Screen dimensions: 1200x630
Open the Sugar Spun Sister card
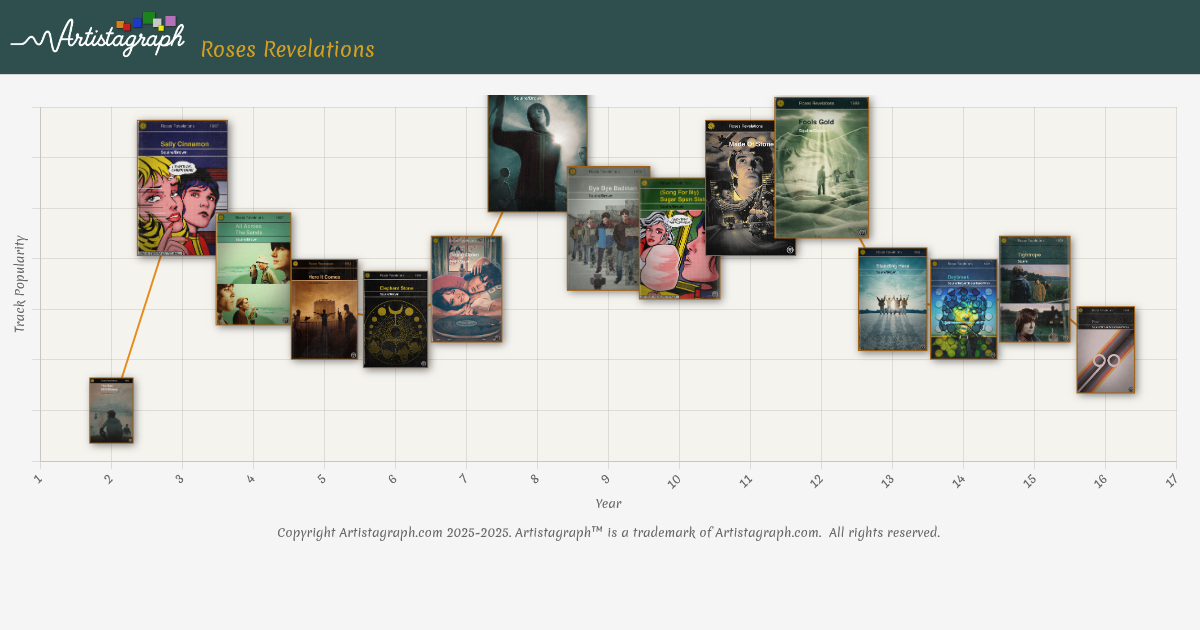pos(680,240)
